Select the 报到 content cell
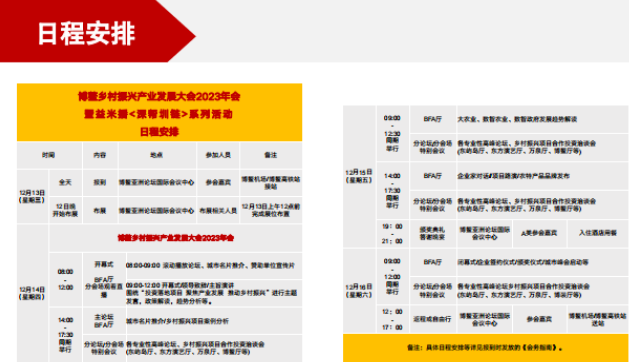Screen dimensions: 629x362 pos(100,182)
